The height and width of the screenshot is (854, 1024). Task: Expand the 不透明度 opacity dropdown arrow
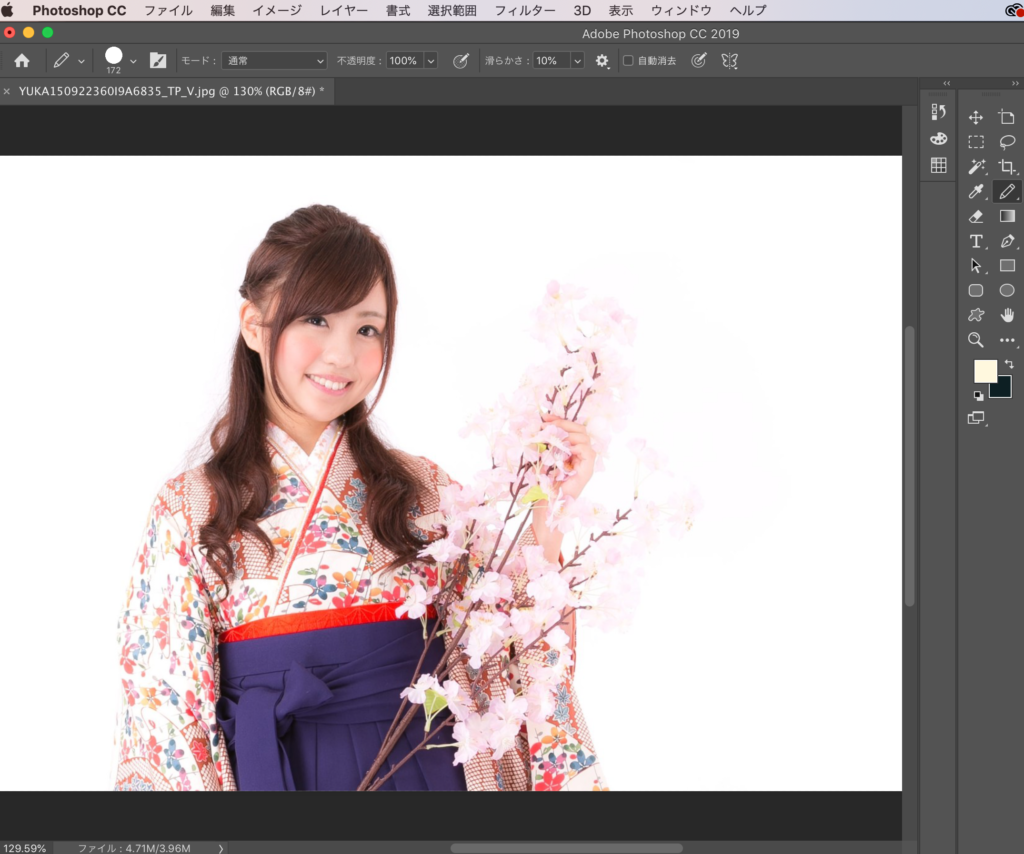click(x=431, y=61)
